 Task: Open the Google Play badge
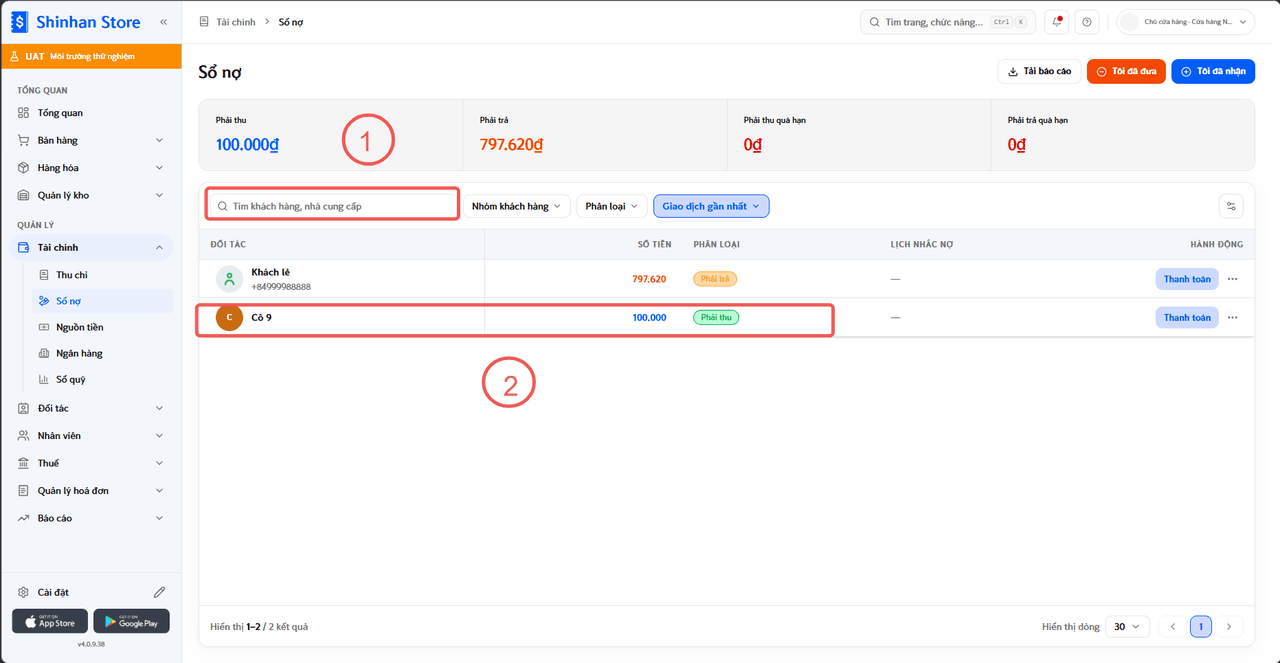tap(132, 621)
